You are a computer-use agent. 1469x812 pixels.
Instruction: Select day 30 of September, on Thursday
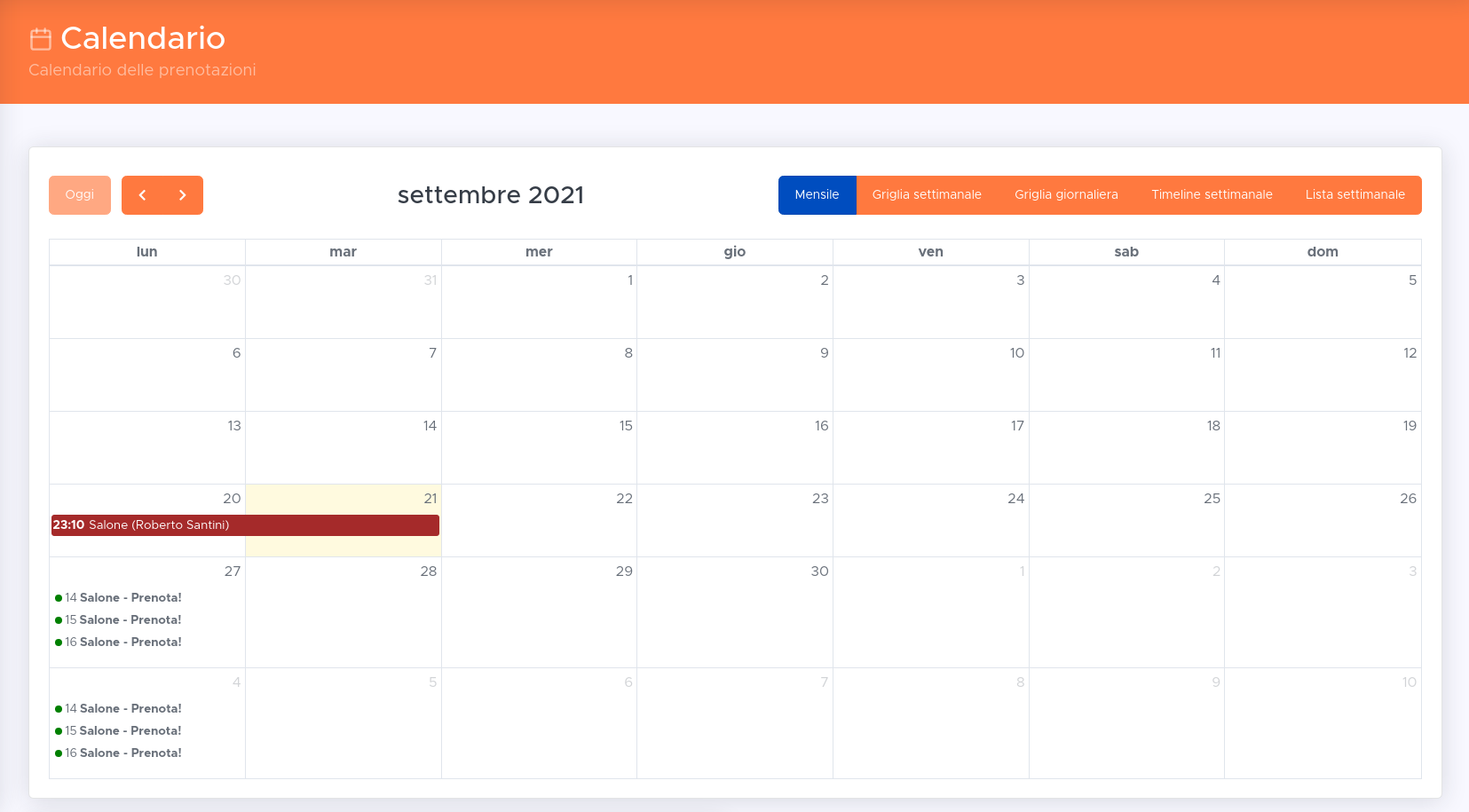[819, 572]
